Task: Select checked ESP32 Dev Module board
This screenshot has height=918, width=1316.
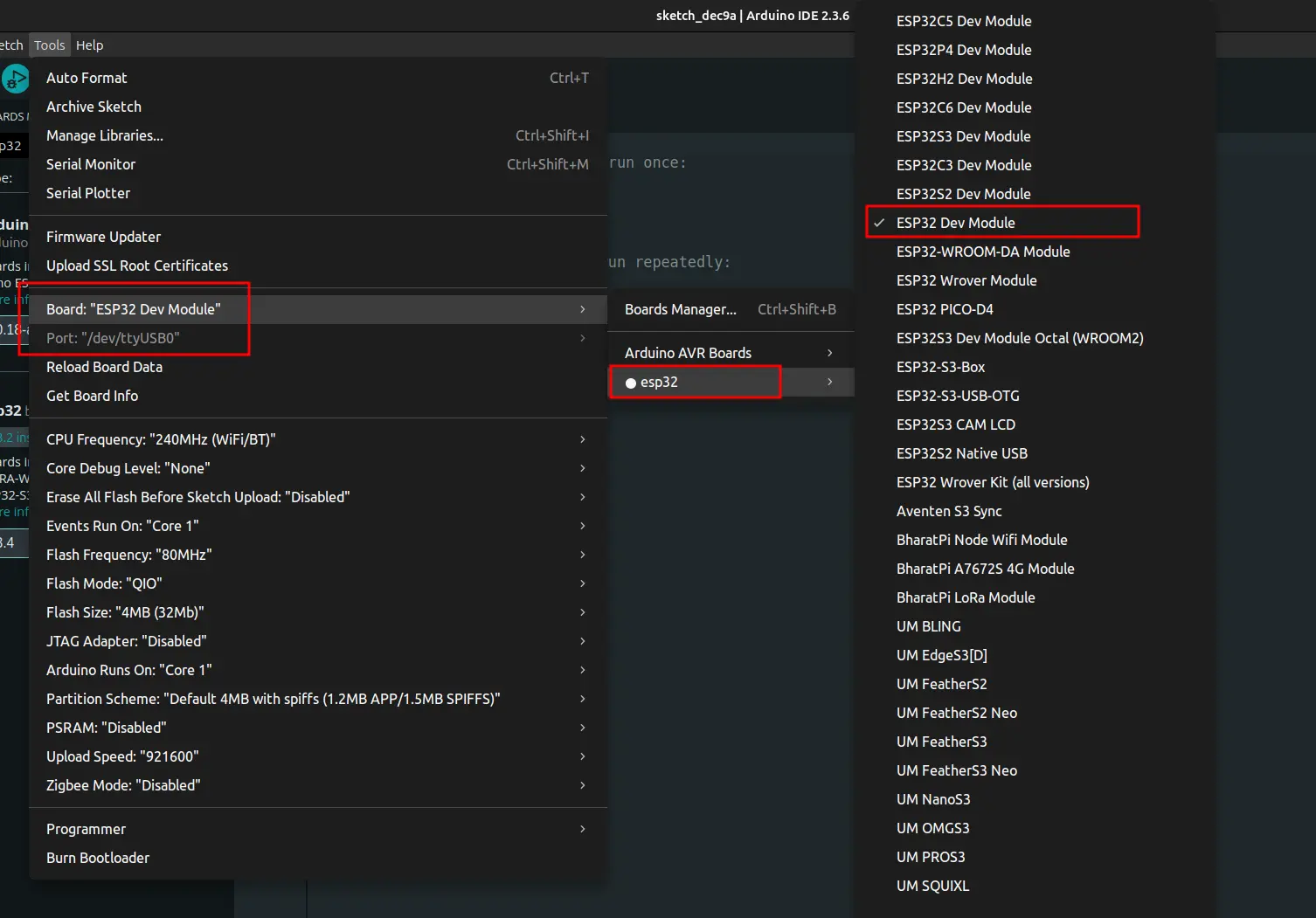Action: pyautogui.click(x=1035, y=223)
